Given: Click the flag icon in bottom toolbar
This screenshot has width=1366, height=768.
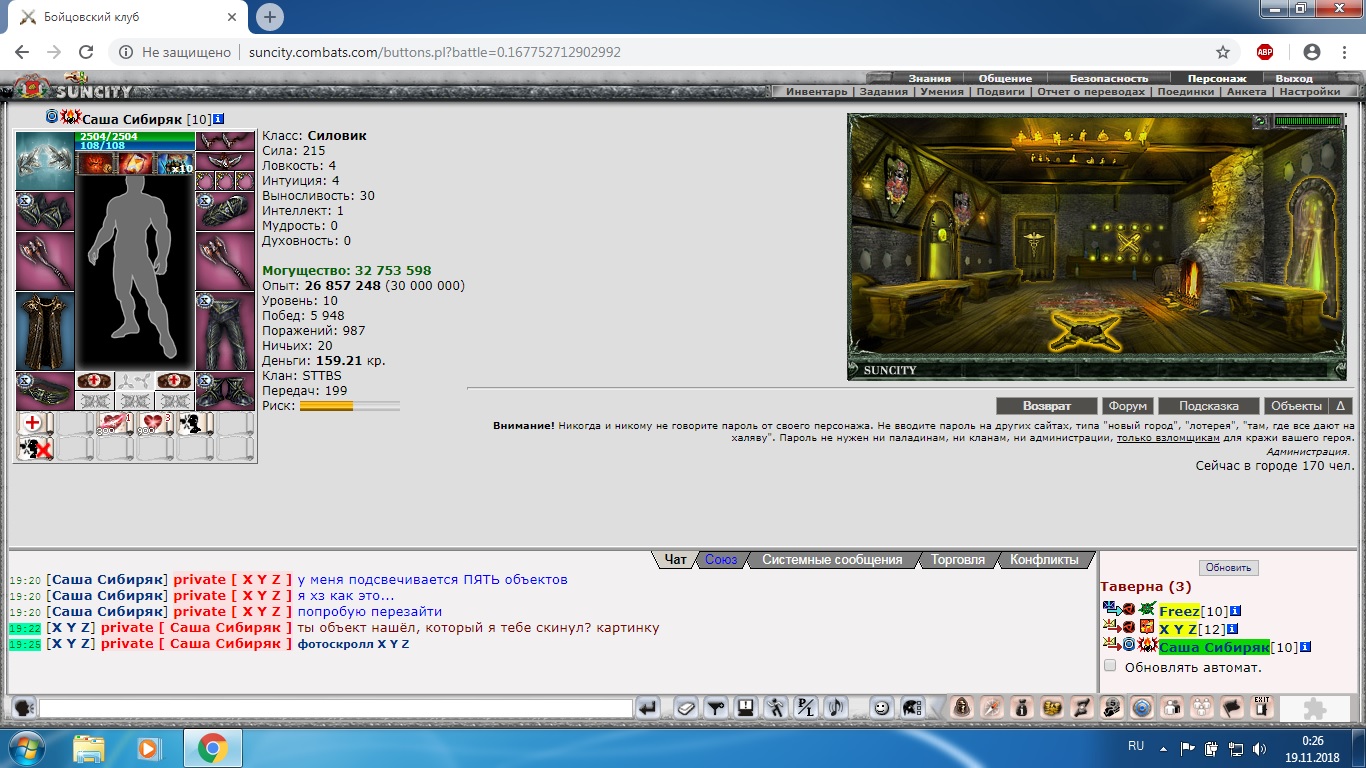Looking at the screenshot, I should tap(1232, 708).
